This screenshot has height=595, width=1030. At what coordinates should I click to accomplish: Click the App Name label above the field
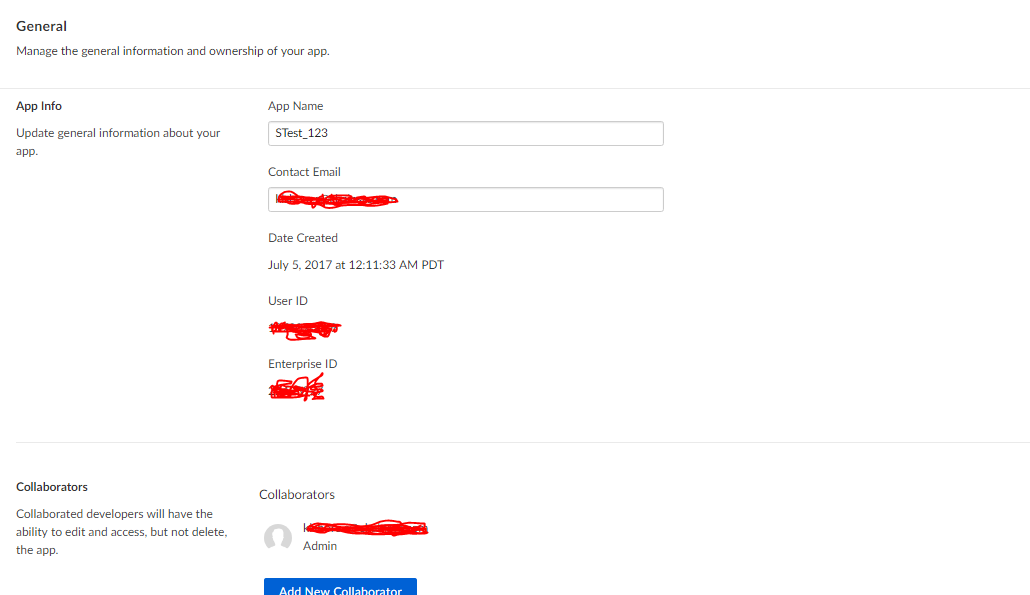click(295, 105)
